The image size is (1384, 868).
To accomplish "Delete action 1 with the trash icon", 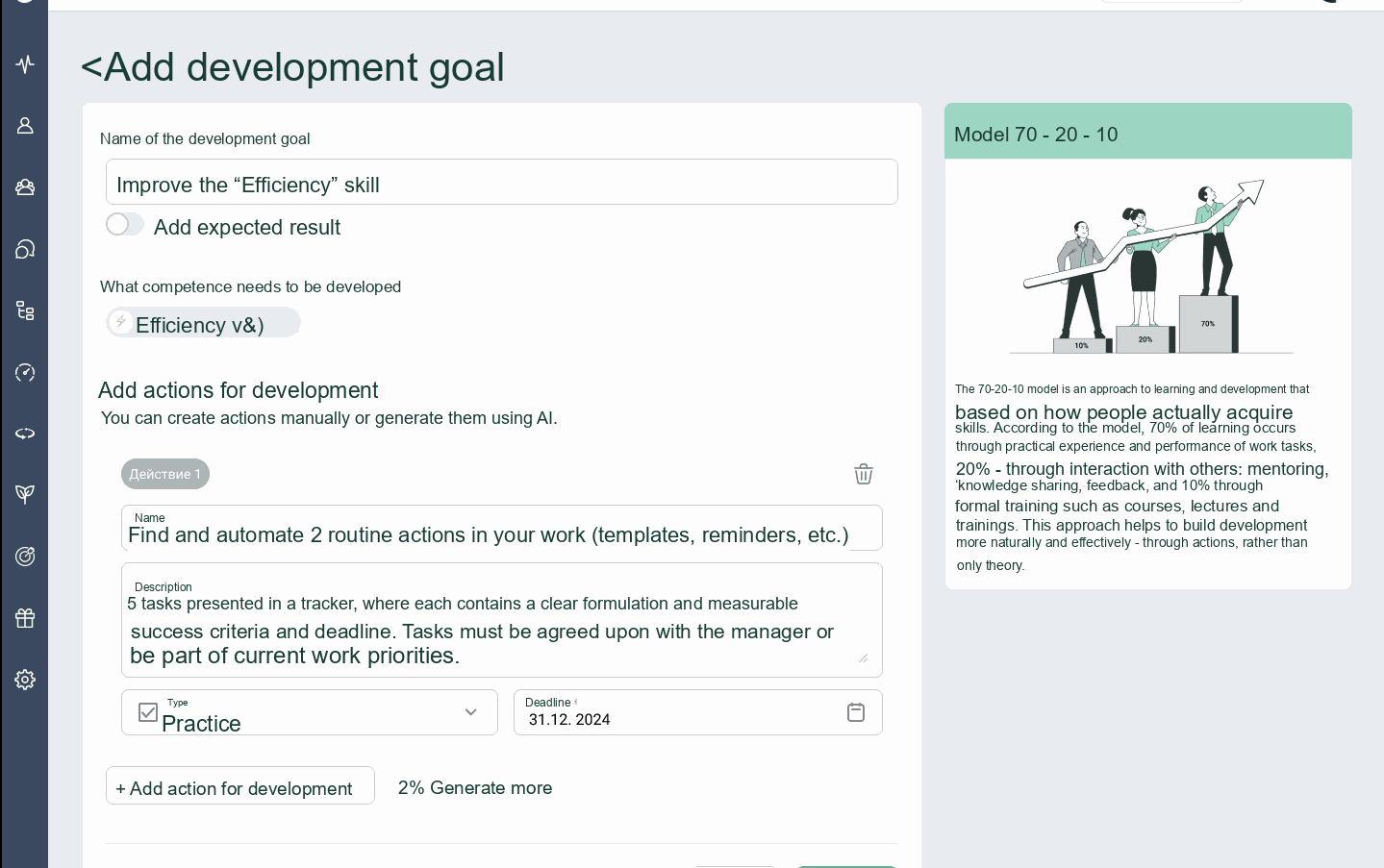I will point(864,474).
